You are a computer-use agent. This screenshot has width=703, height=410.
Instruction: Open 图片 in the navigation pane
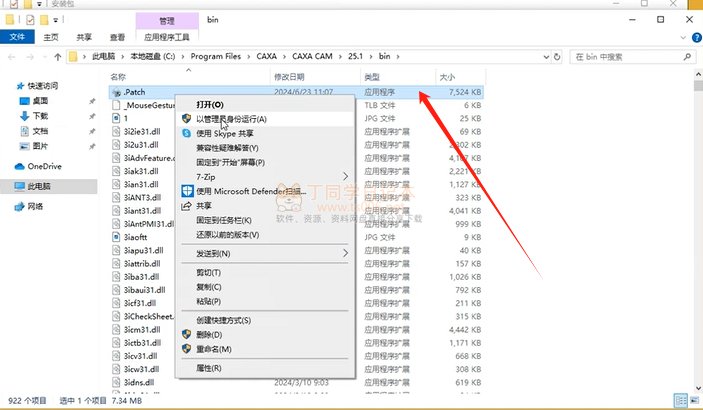[x=40, y=146]
